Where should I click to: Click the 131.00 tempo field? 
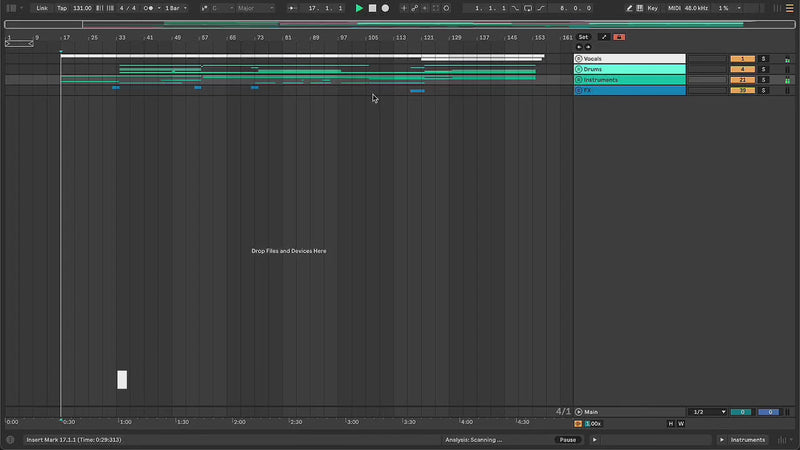click(x=82, y=8)
